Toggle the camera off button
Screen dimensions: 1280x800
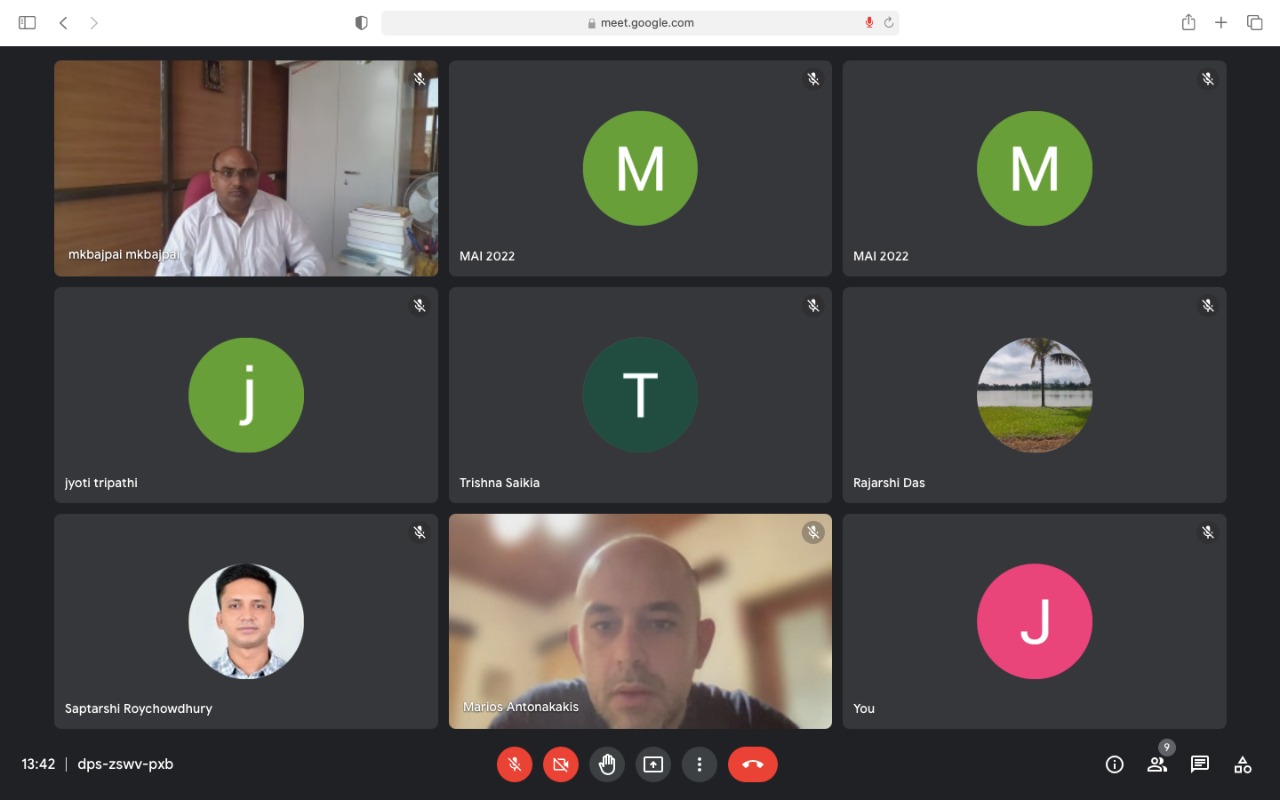point(561,764)
